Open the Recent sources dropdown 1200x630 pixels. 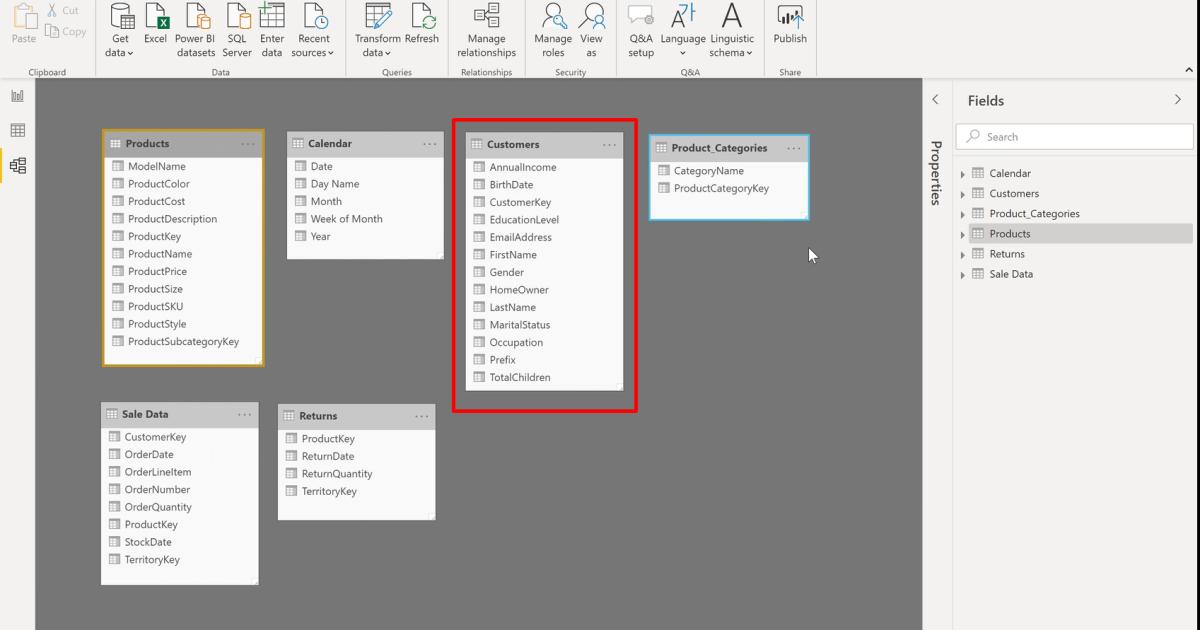pos(313,30)
